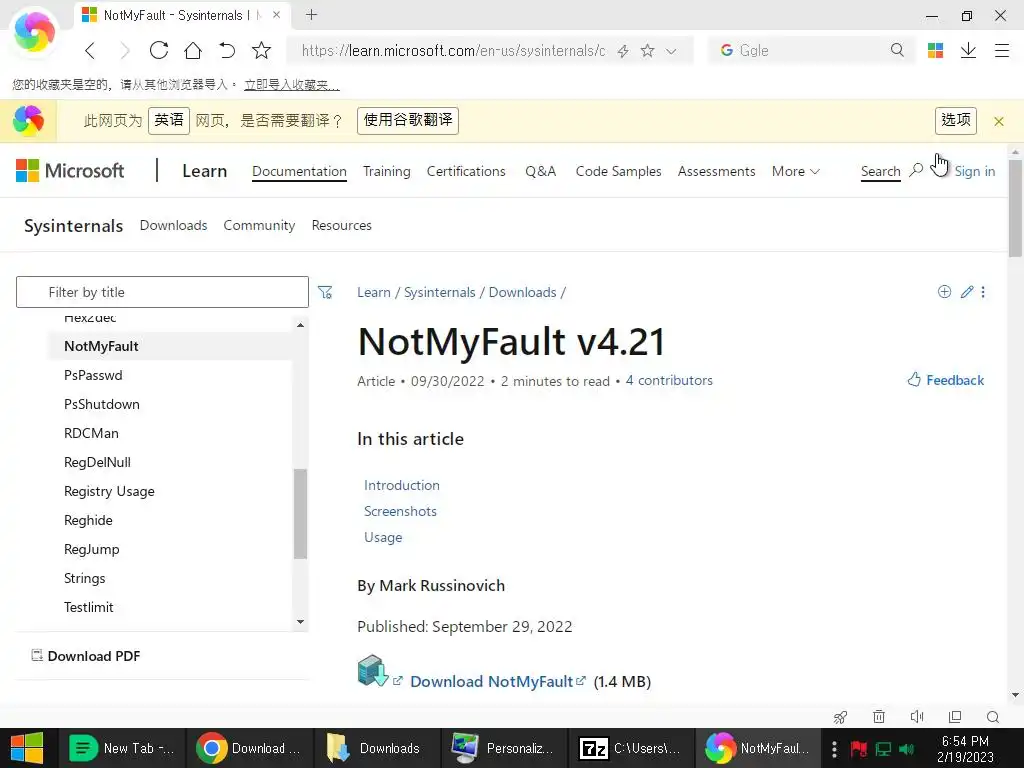
Task: Click Download PDF
Action: tap(86, 656)
